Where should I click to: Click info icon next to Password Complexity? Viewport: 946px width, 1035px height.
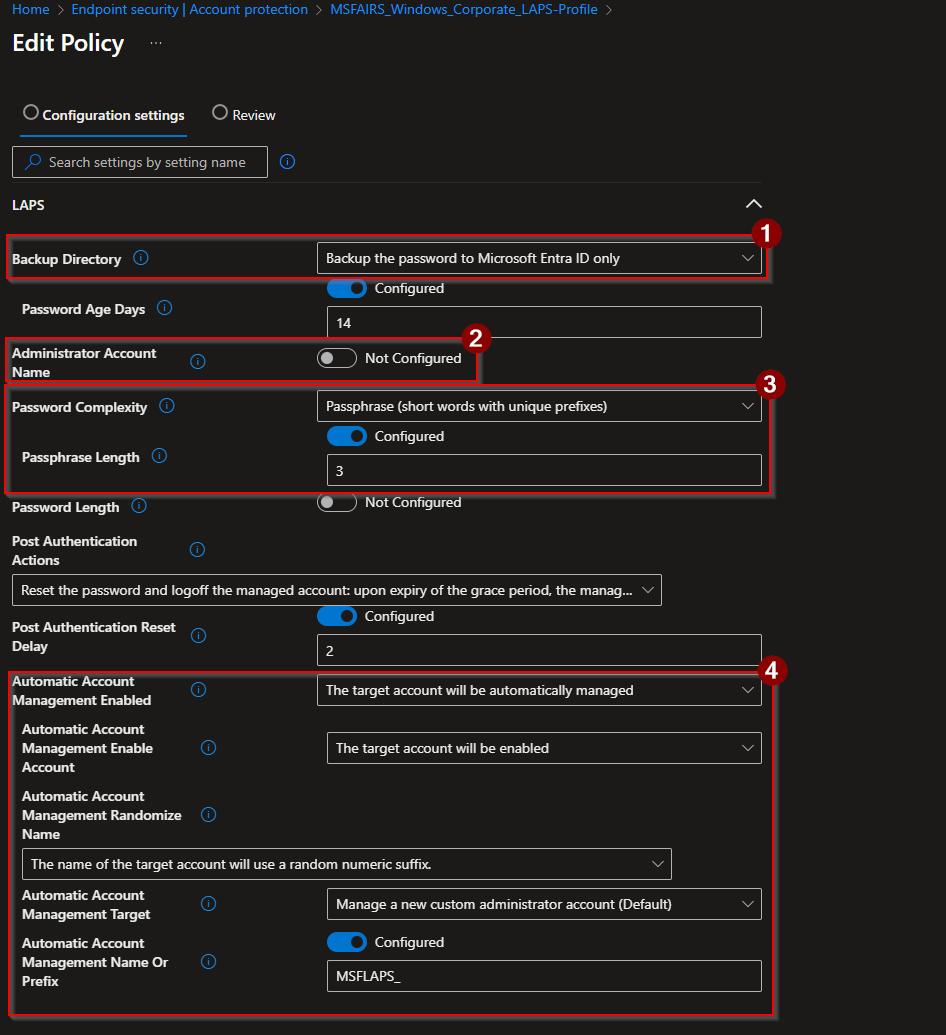[167, 406]
